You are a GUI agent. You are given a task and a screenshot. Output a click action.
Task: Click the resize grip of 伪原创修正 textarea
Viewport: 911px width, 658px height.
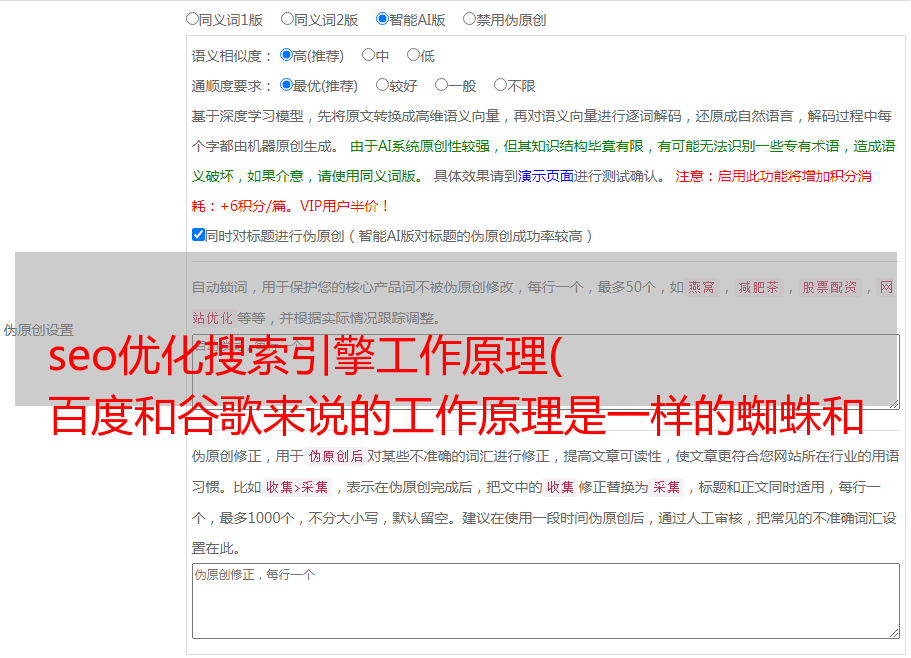[894, 633]
